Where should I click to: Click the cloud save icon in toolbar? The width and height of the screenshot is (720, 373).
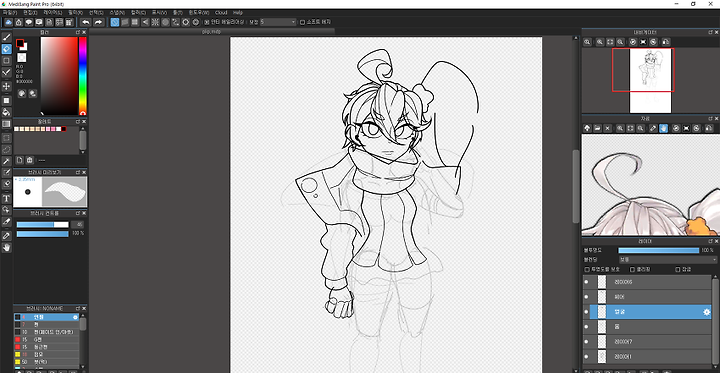[x=8, y=22]
